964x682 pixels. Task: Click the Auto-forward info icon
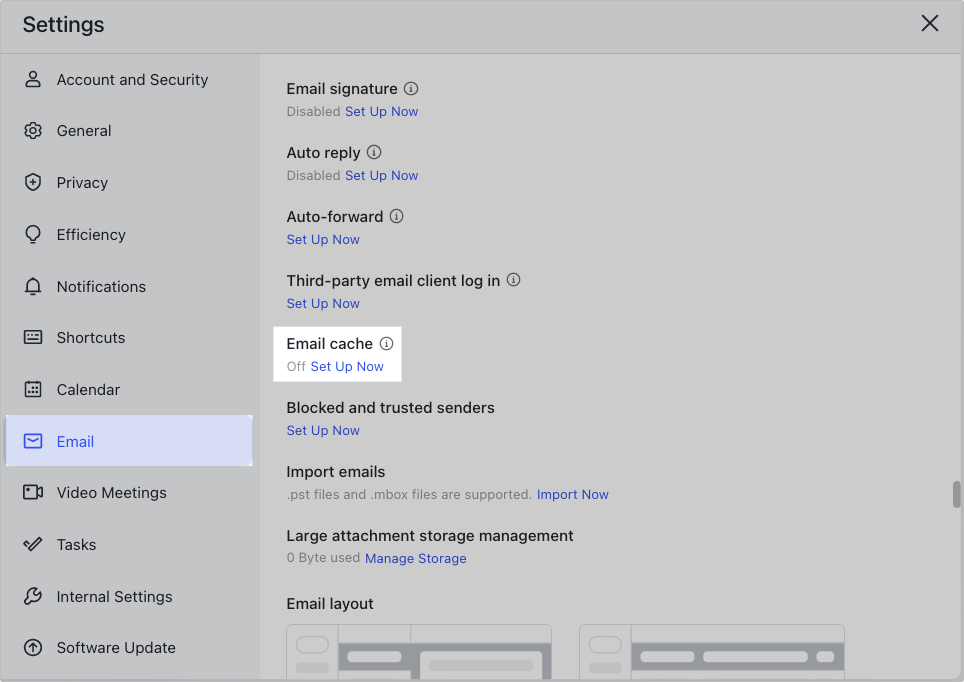pos(397,216)
